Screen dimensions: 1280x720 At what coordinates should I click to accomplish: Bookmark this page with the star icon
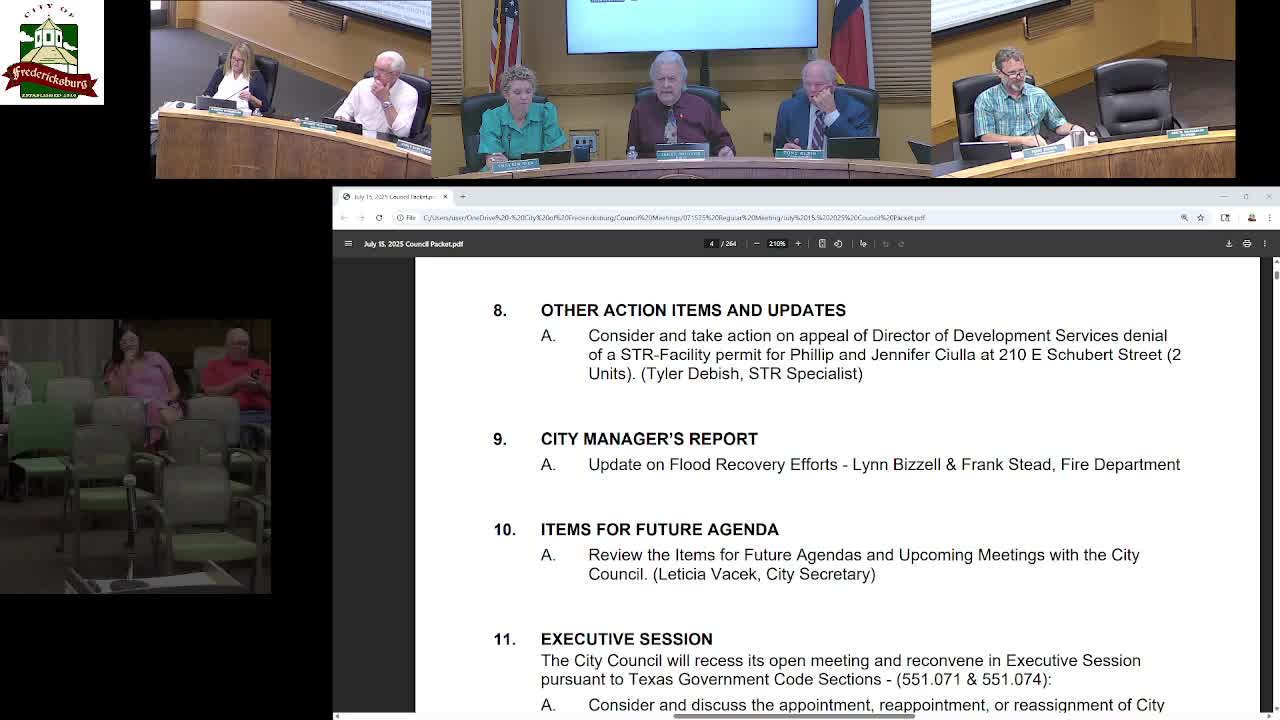(1199, 217)
